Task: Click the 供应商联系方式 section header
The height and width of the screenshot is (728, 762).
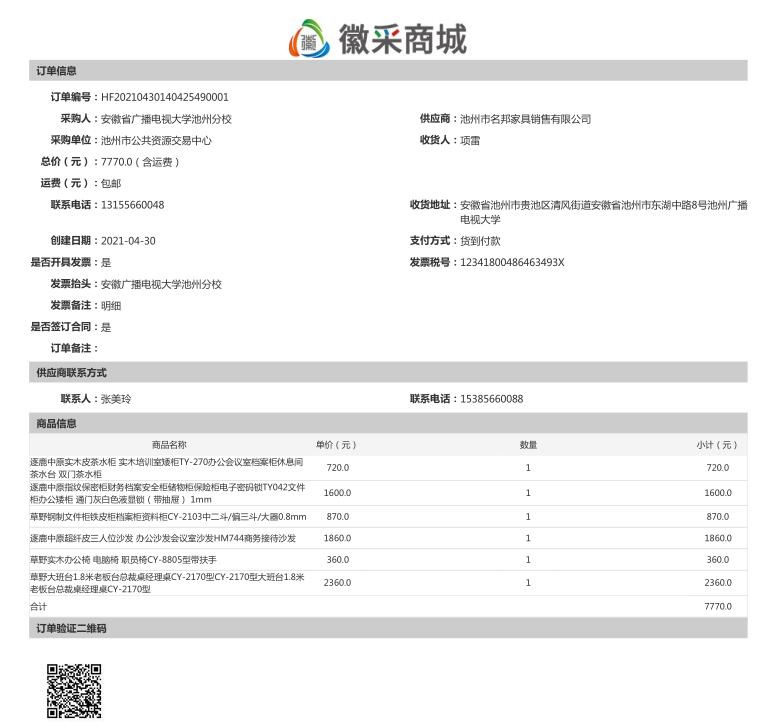Action: (71, 373)
